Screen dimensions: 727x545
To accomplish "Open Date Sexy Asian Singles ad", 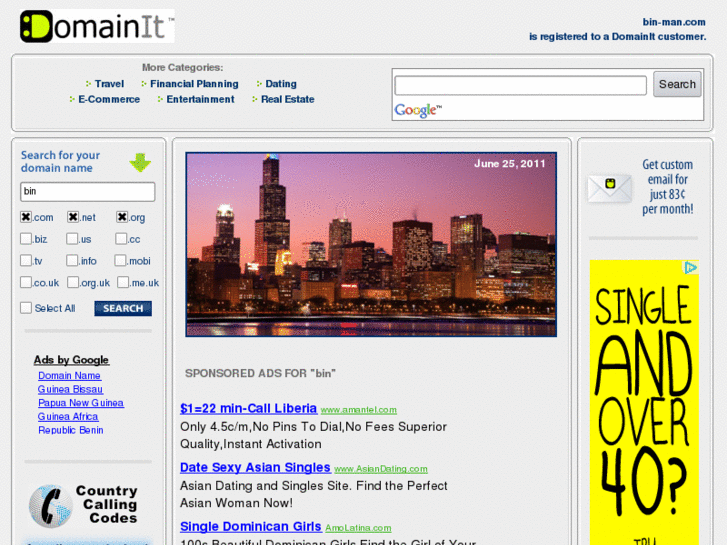I will (255, 468).
